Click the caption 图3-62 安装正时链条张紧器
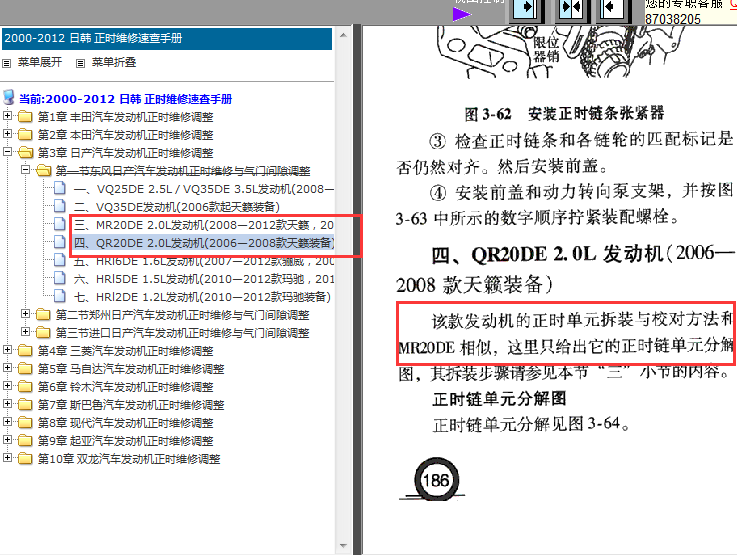The width and height of the screenshot is (737, 555). tap(564, 113)
